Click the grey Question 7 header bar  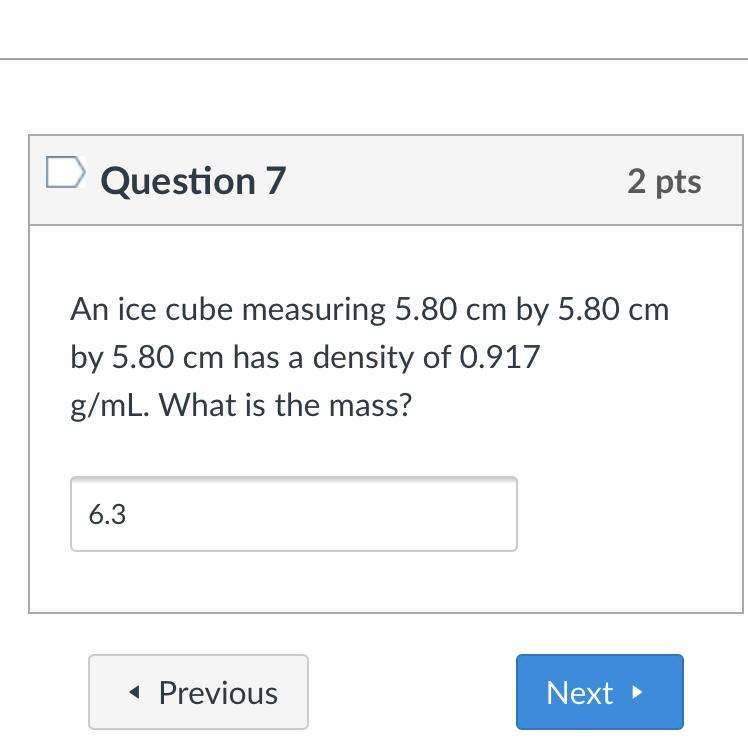tap(450, 181)
